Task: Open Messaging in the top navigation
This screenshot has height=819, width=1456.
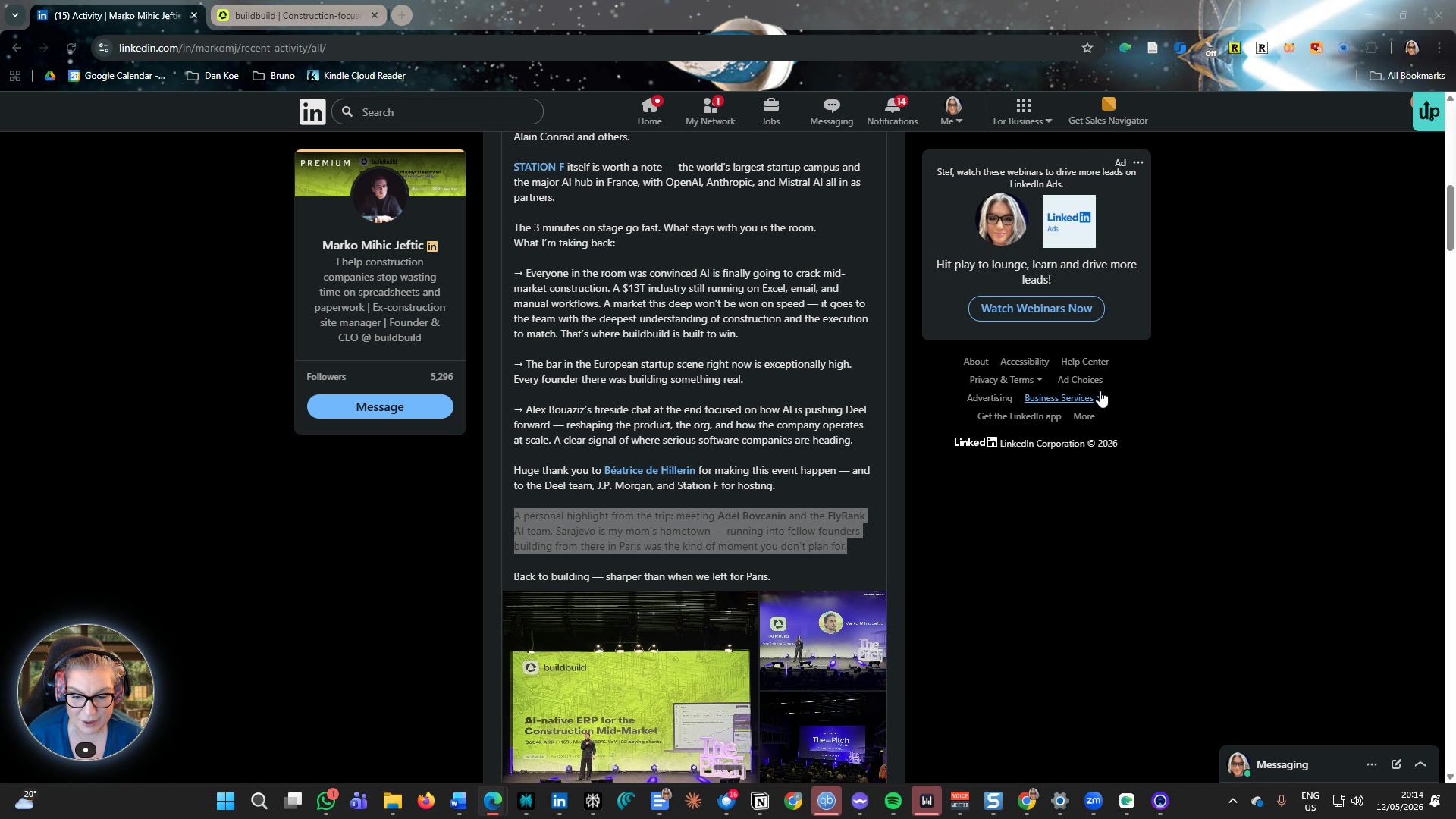Action: tap(831, 111)
